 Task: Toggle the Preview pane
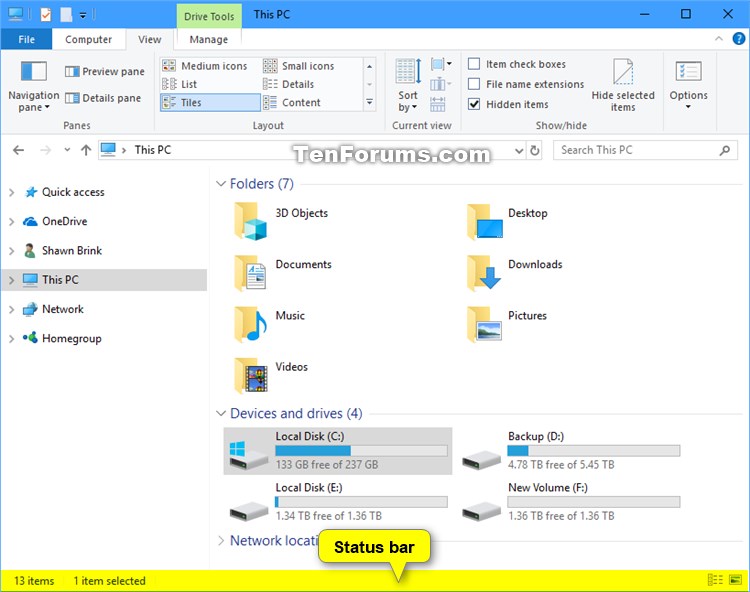click(x=105, y=72)
